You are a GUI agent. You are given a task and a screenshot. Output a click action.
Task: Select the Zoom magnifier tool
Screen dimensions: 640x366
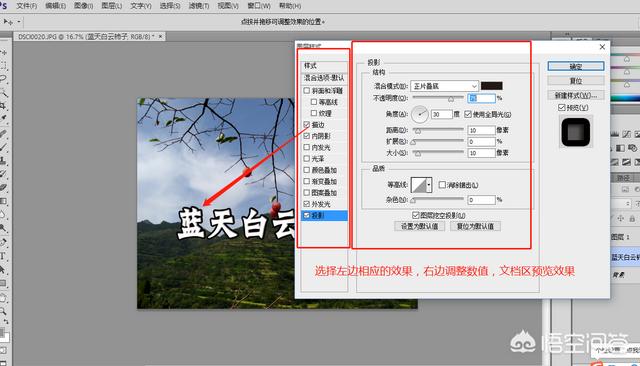3,312
